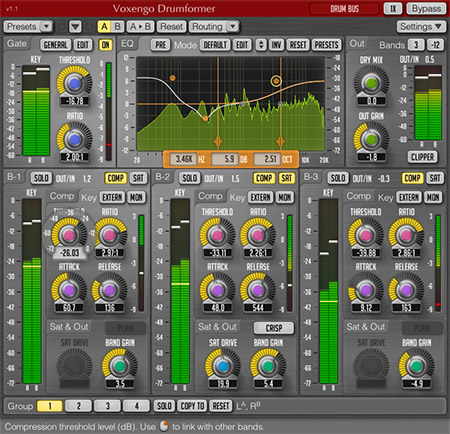Screen dimensions: 450x434
Task: Toggle 1X oversampling button
Action: [393, 8]
